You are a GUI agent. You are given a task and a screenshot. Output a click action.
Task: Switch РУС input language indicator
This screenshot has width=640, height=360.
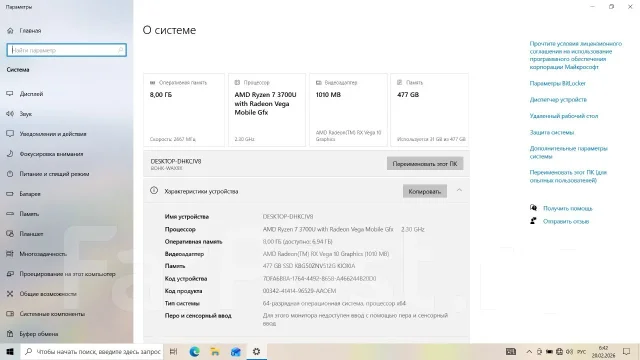(x=582, y=351)
